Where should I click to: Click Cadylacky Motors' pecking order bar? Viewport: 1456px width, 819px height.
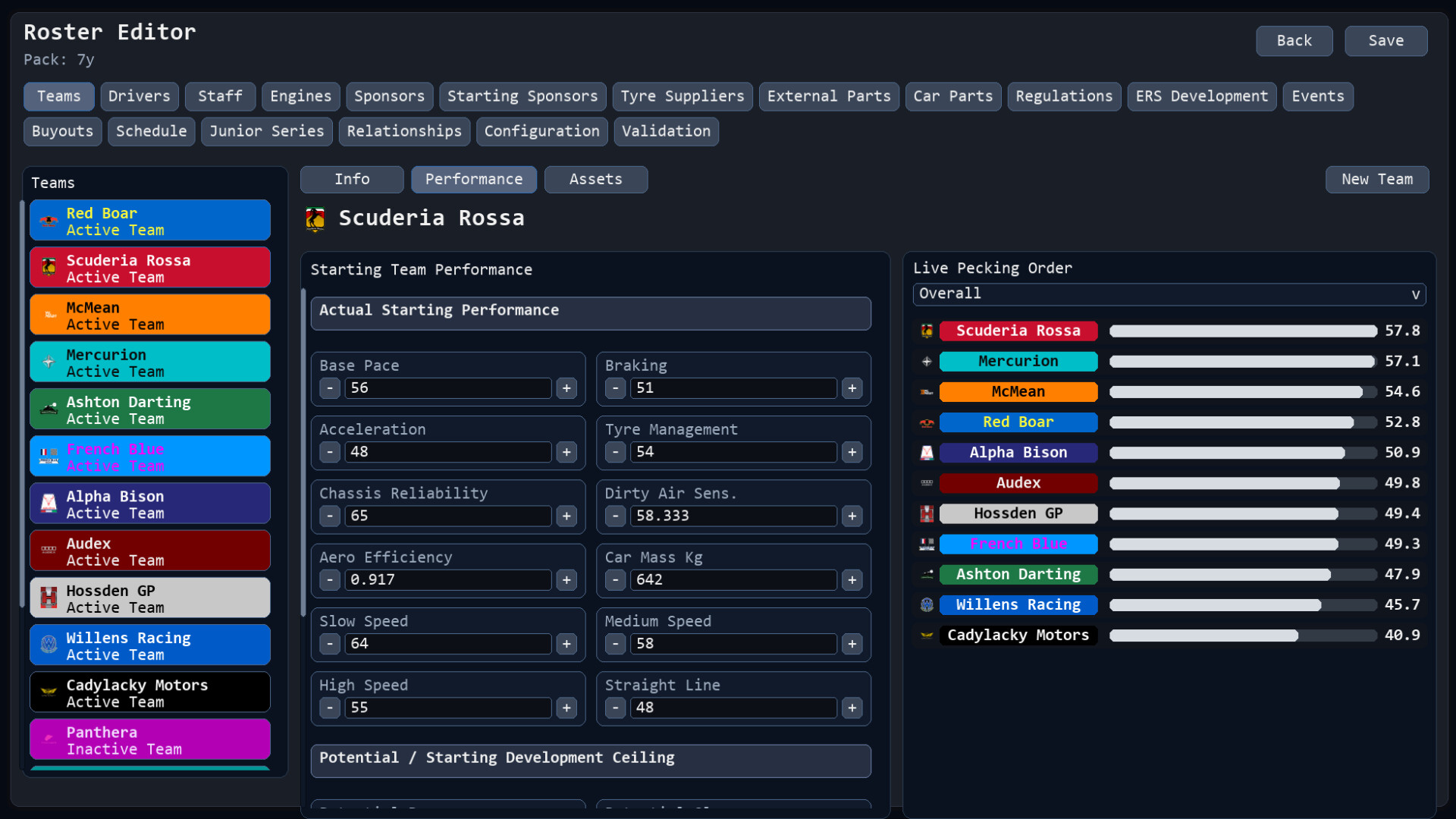(1243, 635)
